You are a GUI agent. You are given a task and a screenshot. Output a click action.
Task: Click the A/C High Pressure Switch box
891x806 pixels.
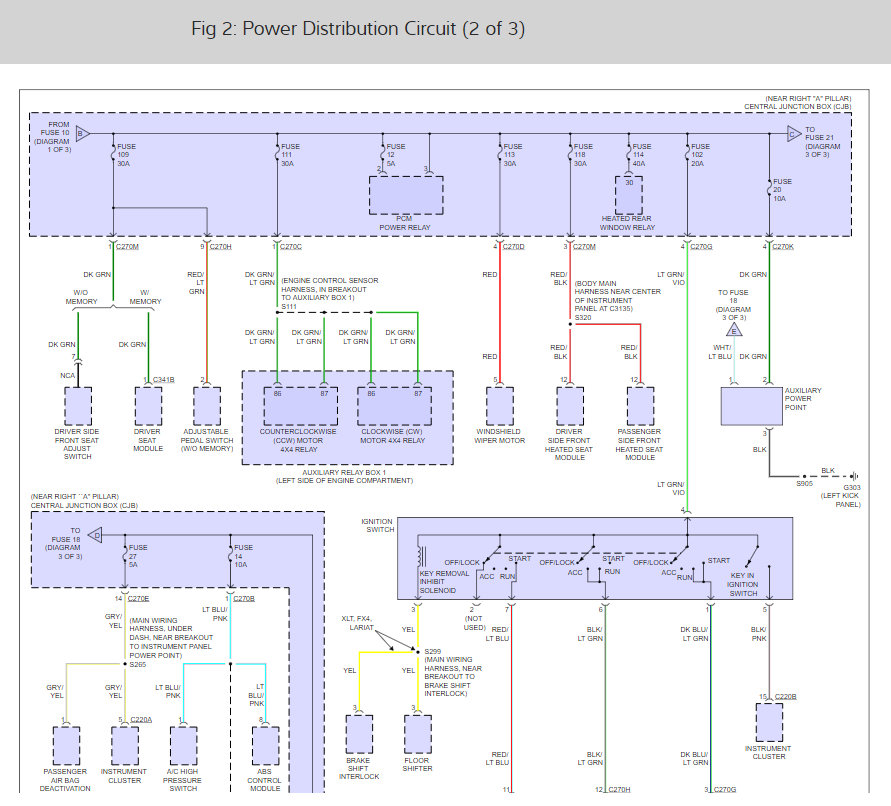184,746
